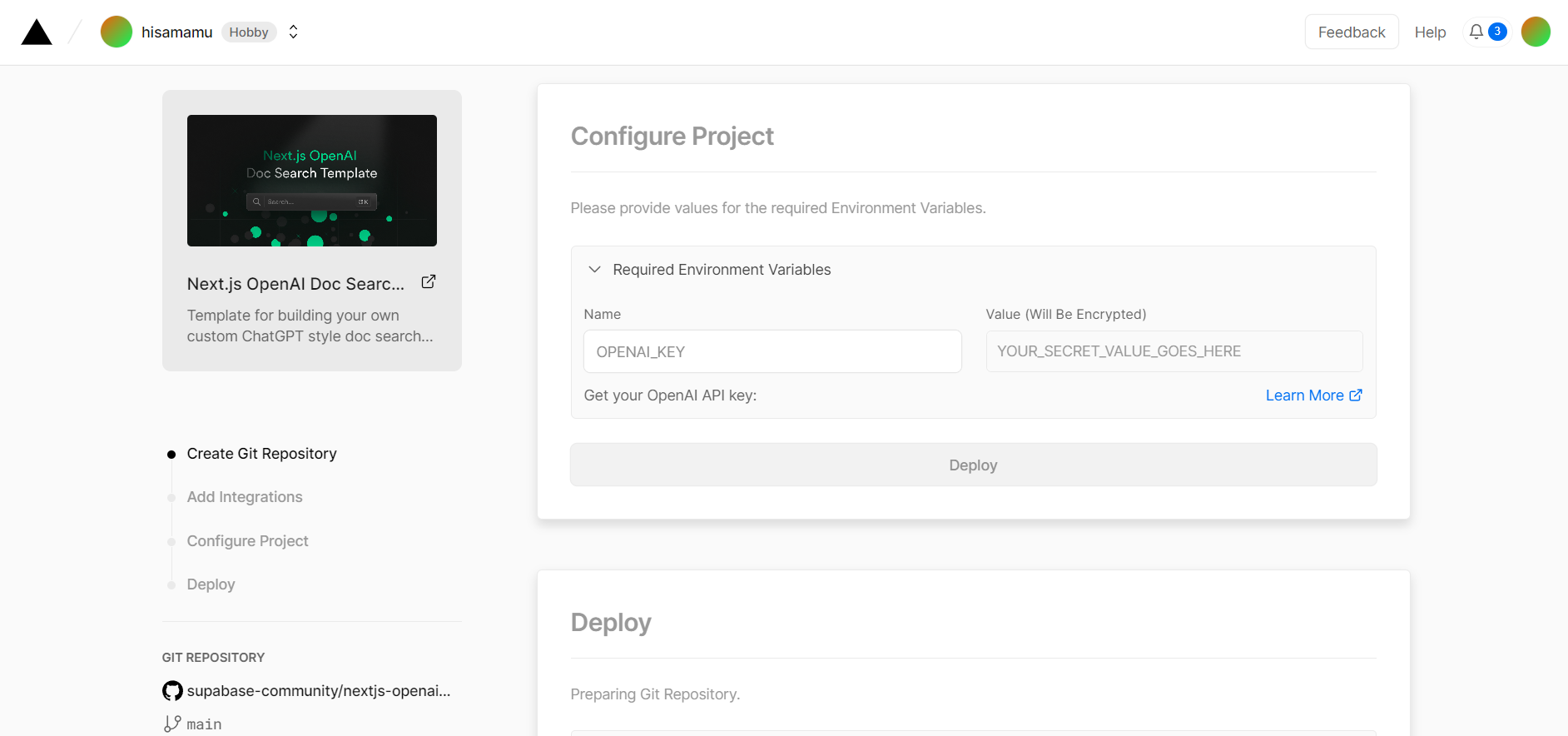
Task: Click the Hobby plan badge
Action: point(249,32)
